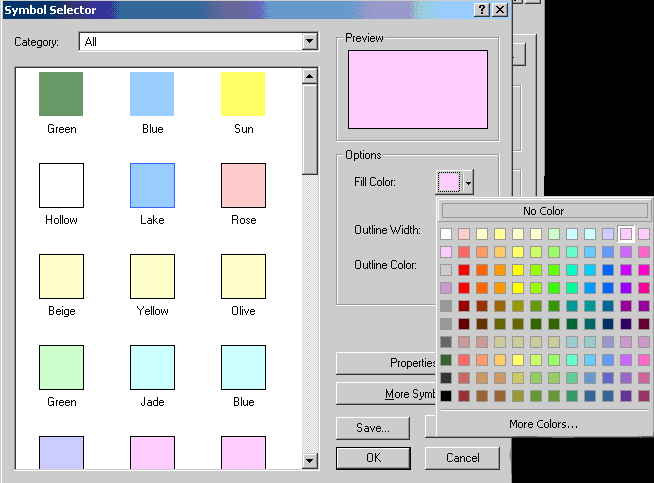The height and width of the screenshot is (483, 654).
Task: Pick the dark green swatch in palette's left column
Action: point(446,360)
